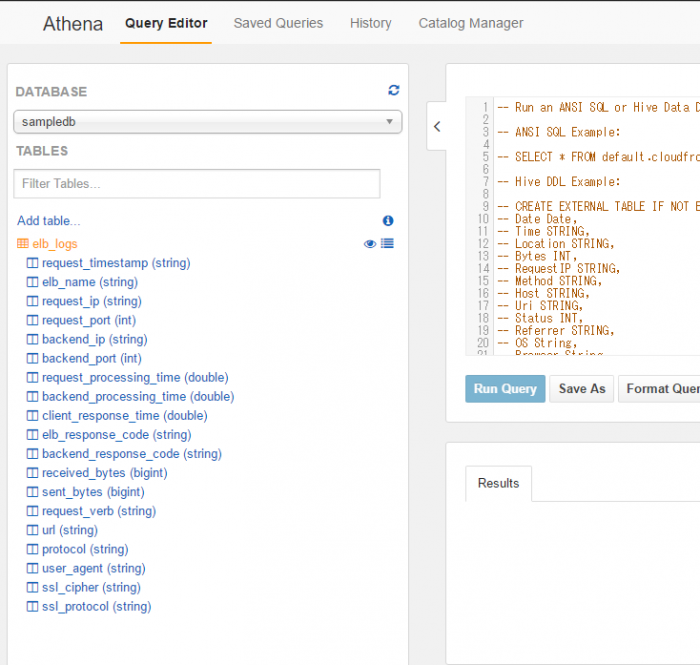This screenshot has width=700, height=665.
Task: Click the elb_logs table grid icon
Action: tap(23, 244)
